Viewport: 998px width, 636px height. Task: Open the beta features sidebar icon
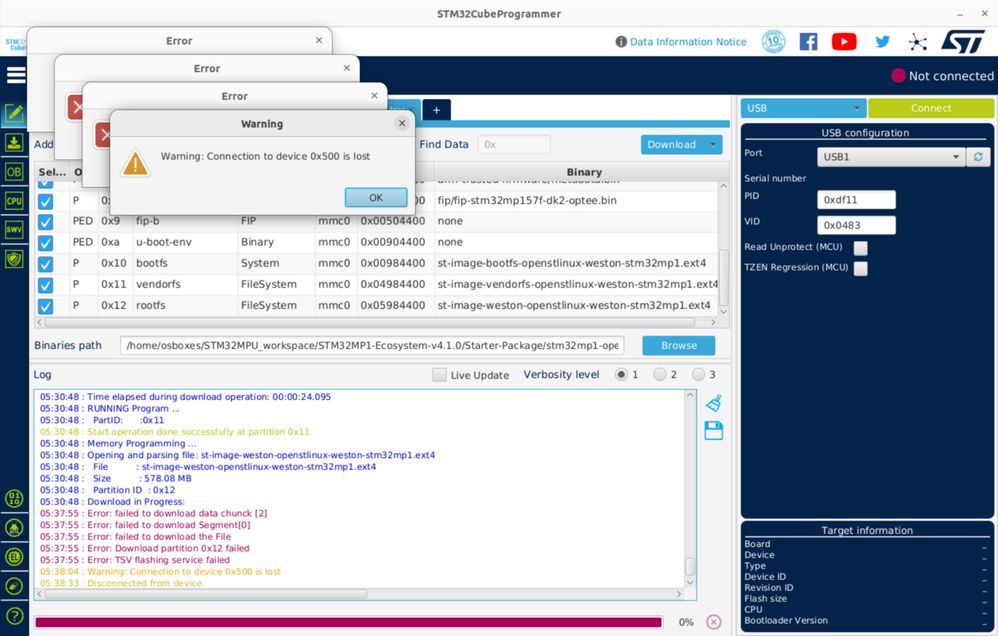point(14,528)
